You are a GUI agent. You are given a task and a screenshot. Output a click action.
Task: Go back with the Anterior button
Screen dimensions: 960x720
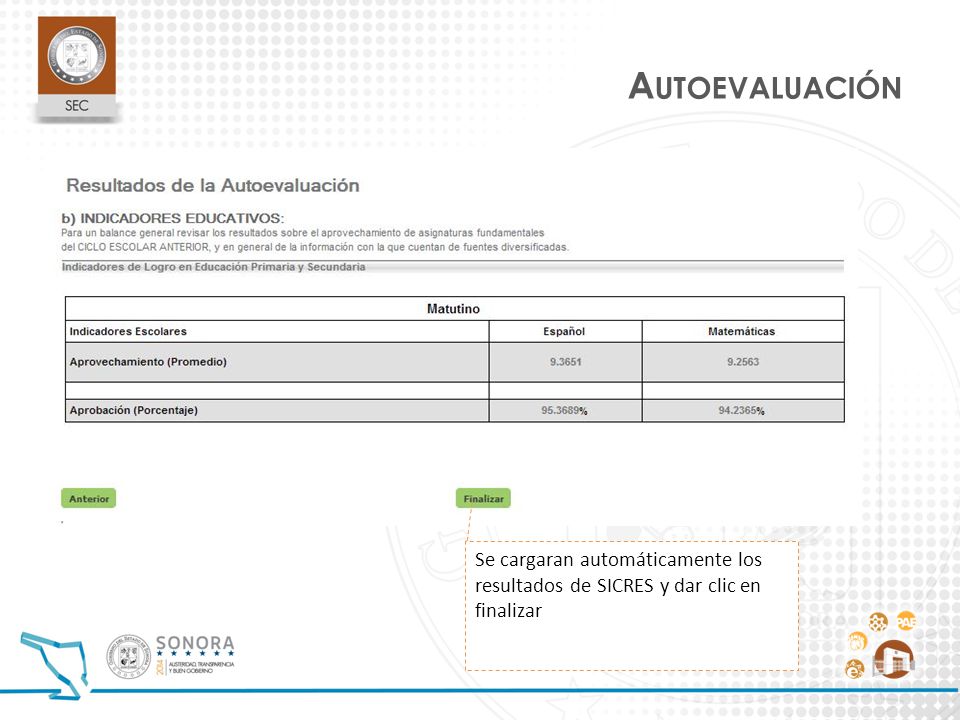click(89, 498)
